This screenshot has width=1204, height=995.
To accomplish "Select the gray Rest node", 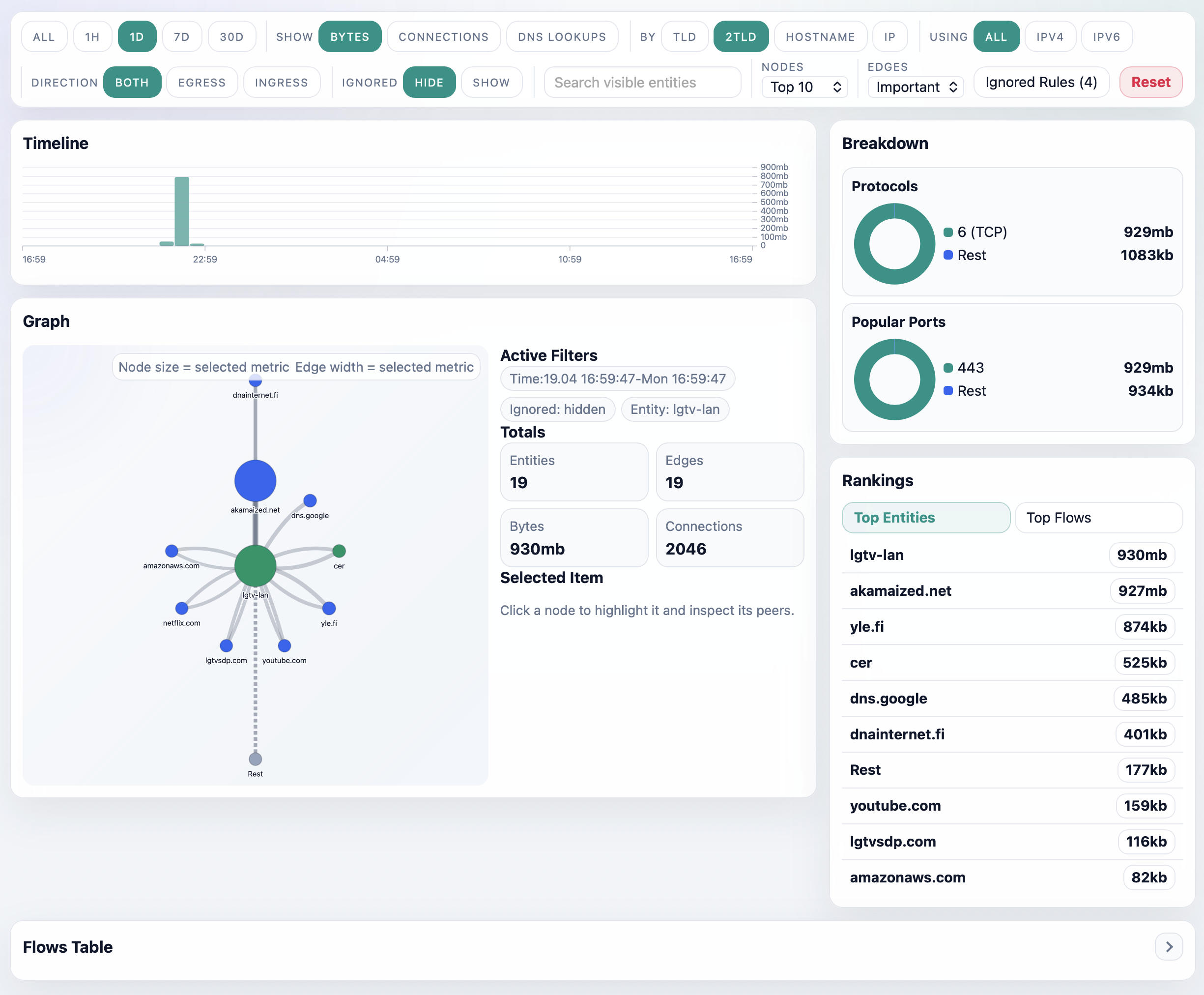I will click(255, 759).
